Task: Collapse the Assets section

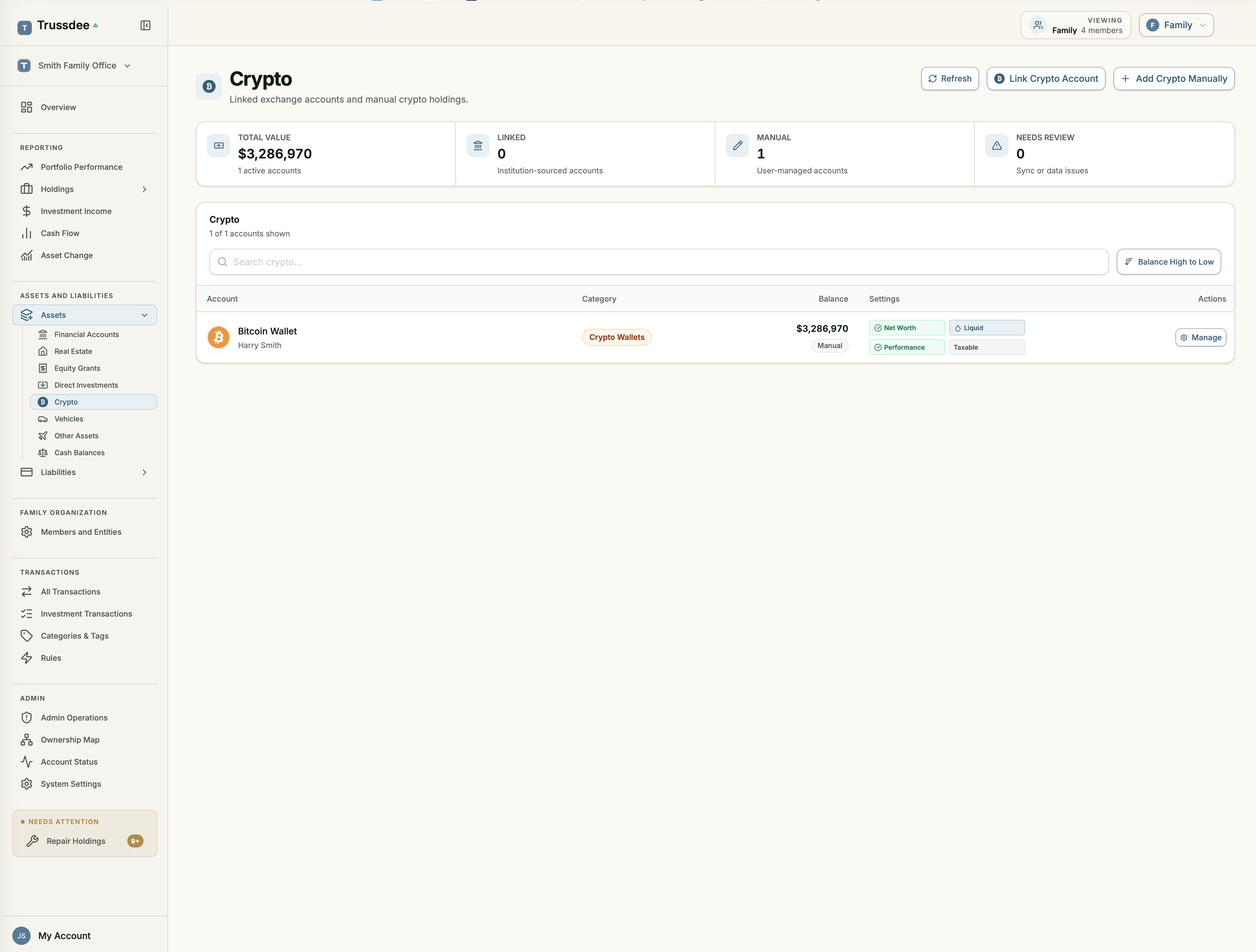Action: [85, 315]
